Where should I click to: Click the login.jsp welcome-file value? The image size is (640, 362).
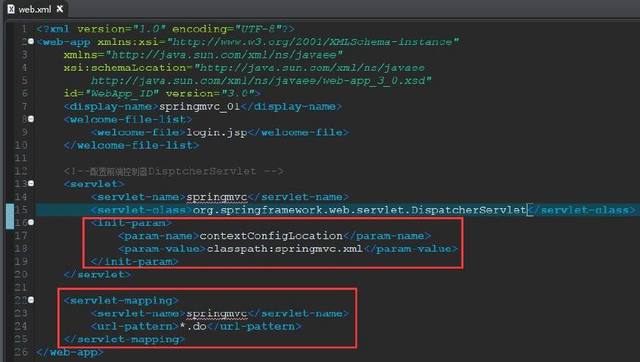point(216,132)
